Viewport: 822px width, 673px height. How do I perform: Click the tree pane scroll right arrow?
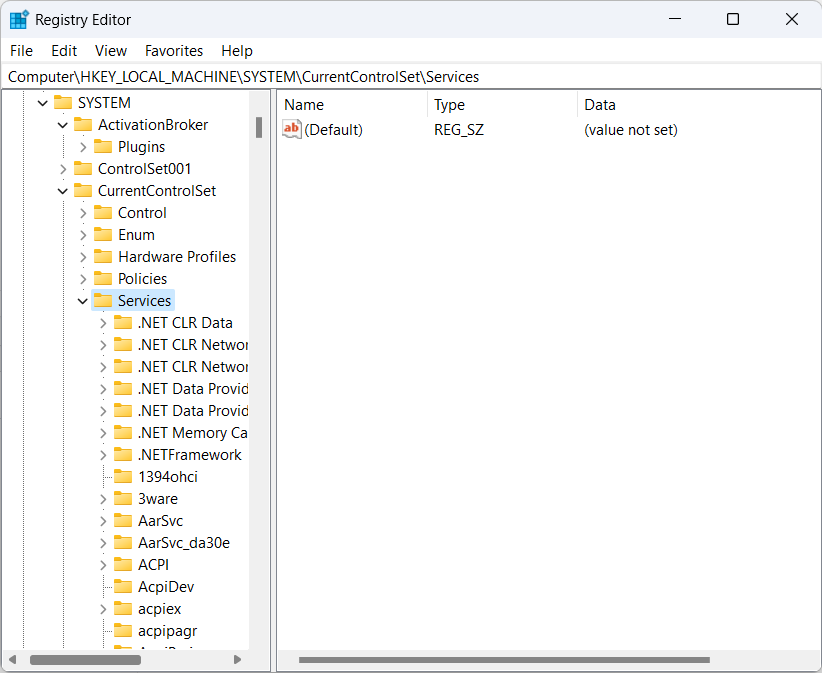tap(237, 659)
